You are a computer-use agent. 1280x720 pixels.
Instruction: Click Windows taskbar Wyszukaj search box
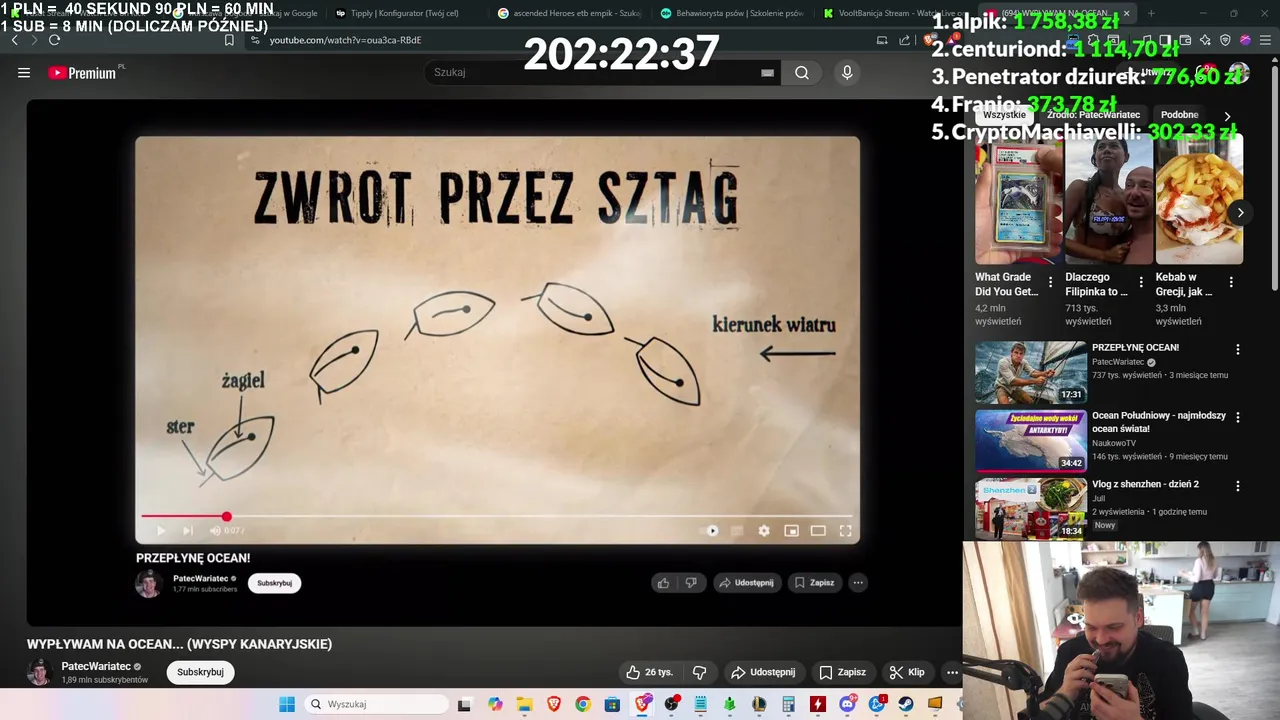click(x=375, y=704)
